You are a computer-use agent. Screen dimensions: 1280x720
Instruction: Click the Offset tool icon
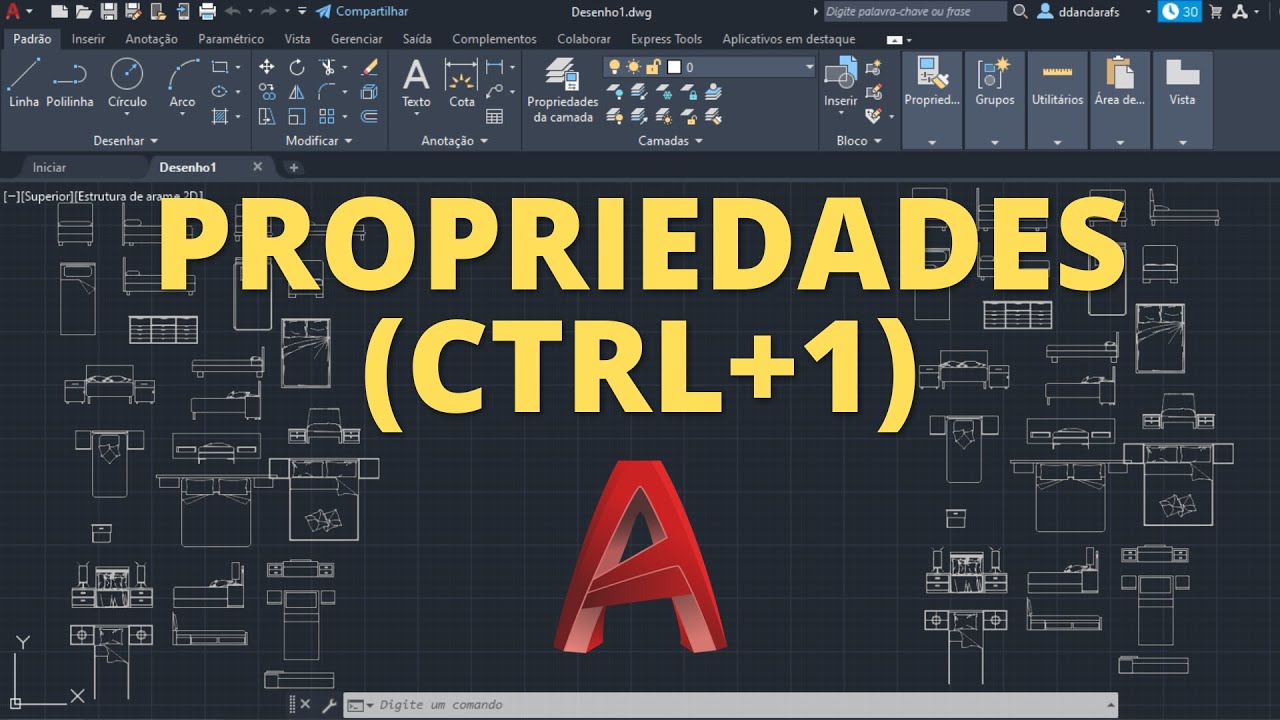(369, 116)
